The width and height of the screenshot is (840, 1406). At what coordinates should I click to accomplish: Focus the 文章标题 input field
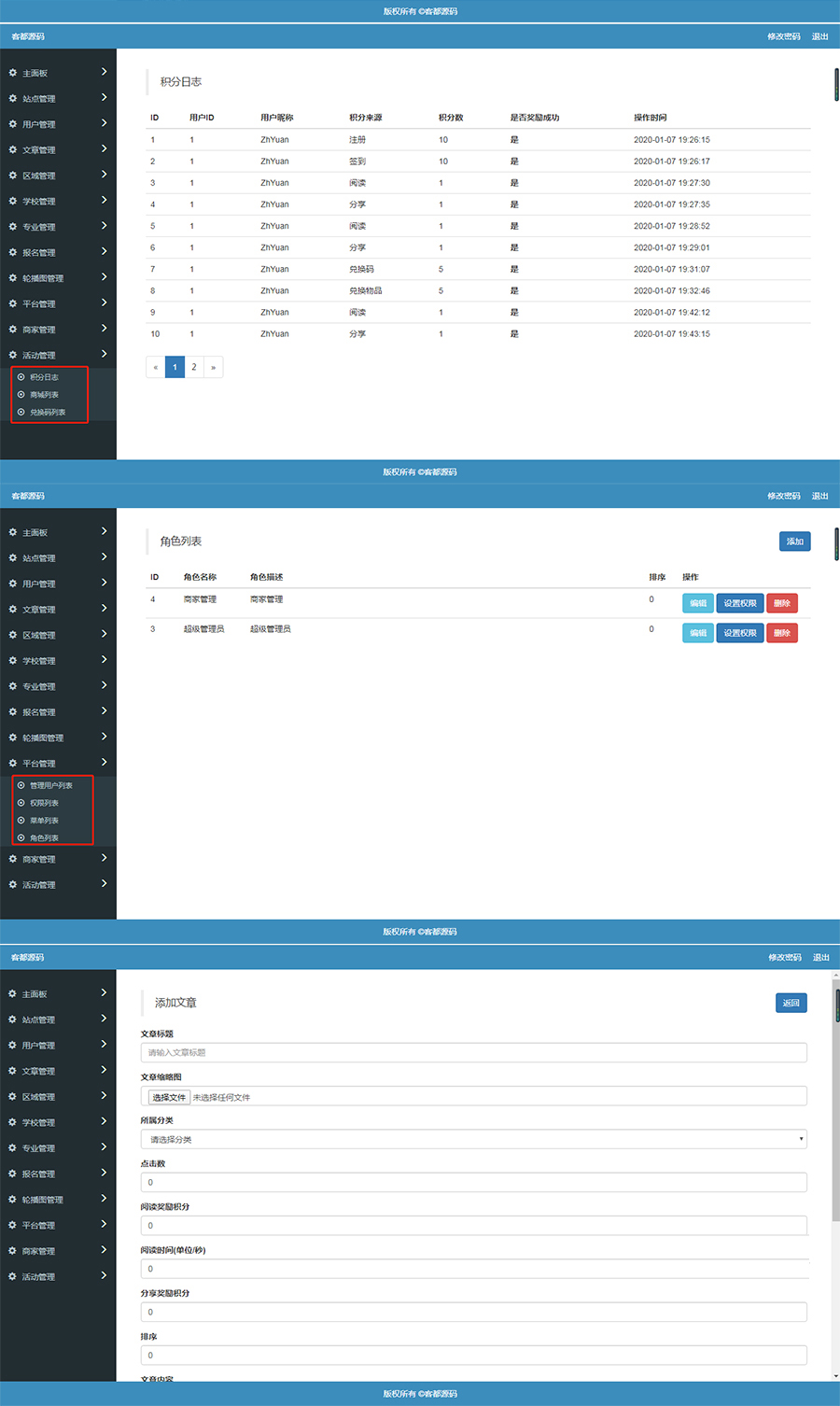coord(473,1052)
